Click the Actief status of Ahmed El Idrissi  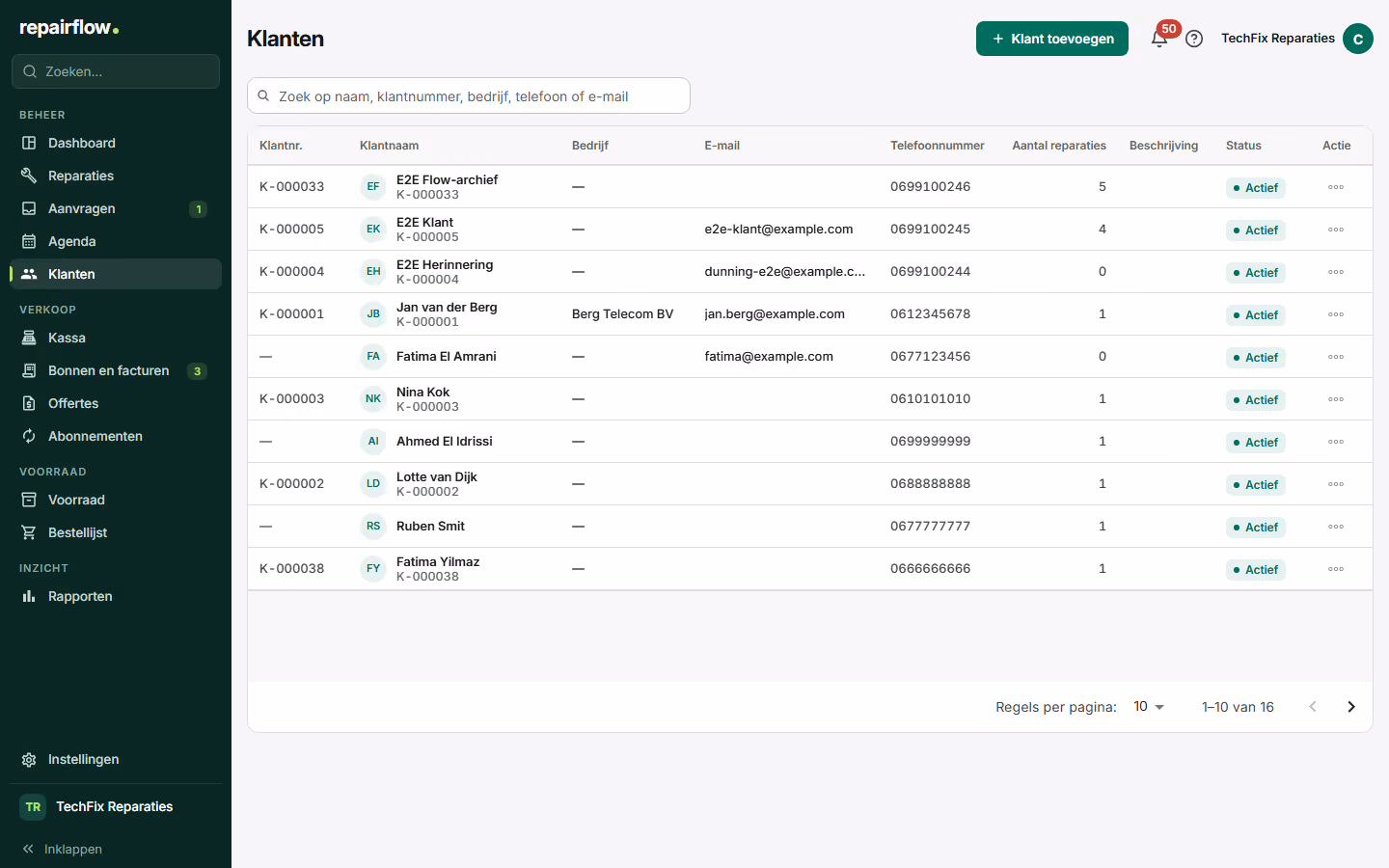click(x=1256, y=442)
